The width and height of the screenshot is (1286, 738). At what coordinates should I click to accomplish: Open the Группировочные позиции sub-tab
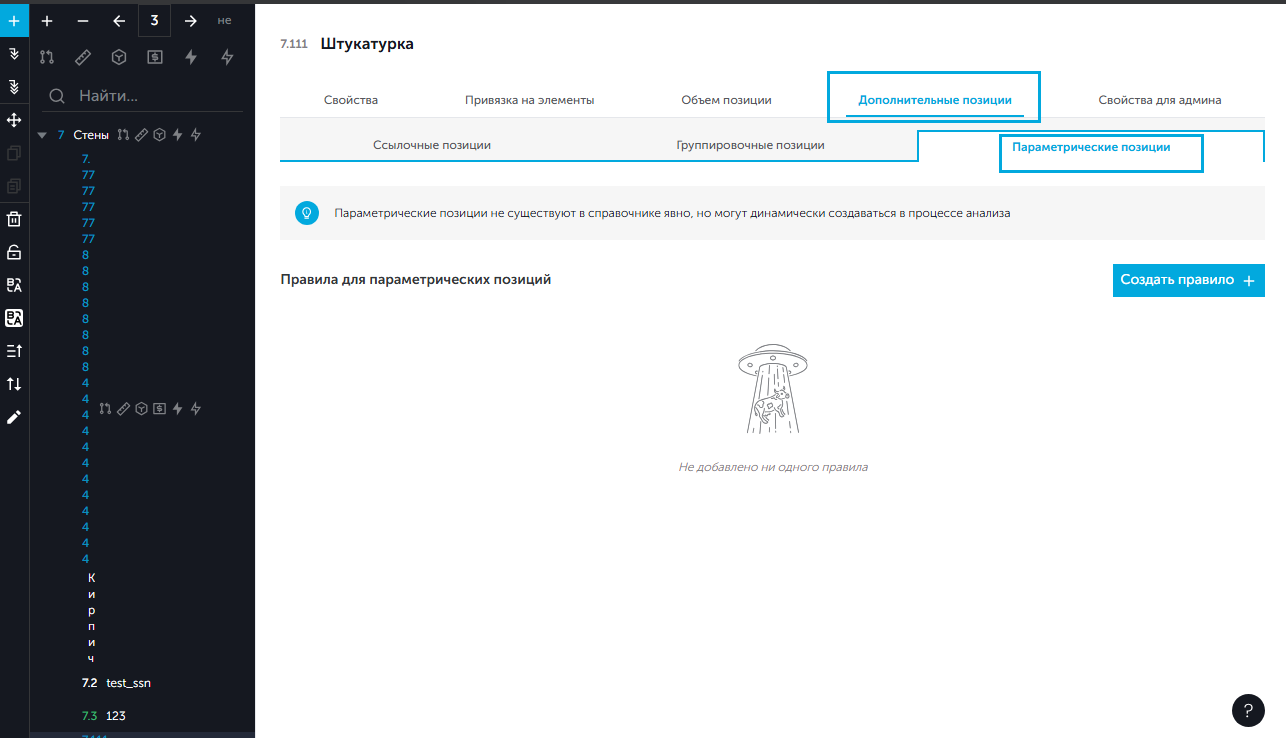pyautogui.click(x=750, y=145)
